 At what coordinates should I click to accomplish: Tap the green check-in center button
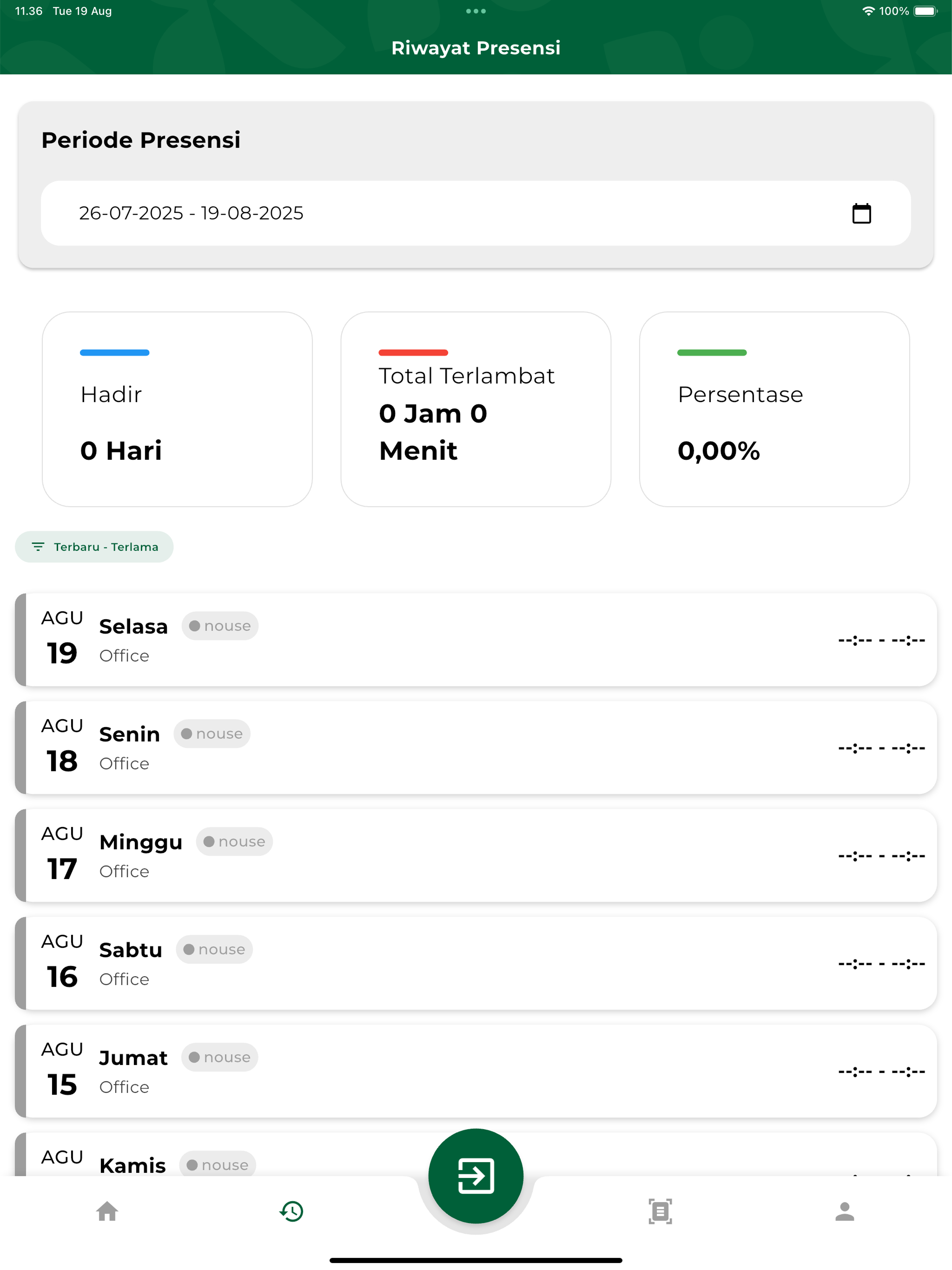click(476, 1175)
